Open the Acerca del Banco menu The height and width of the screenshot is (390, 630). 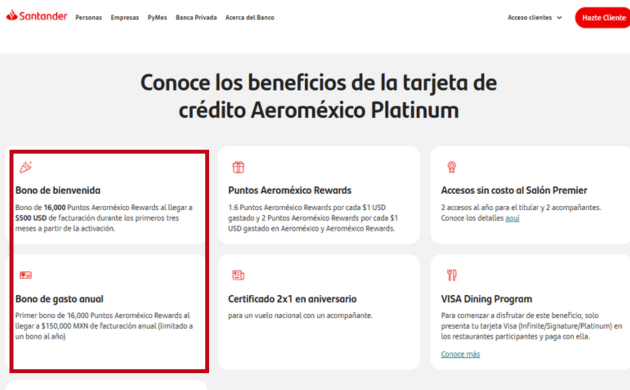click(x=250, y=18)
